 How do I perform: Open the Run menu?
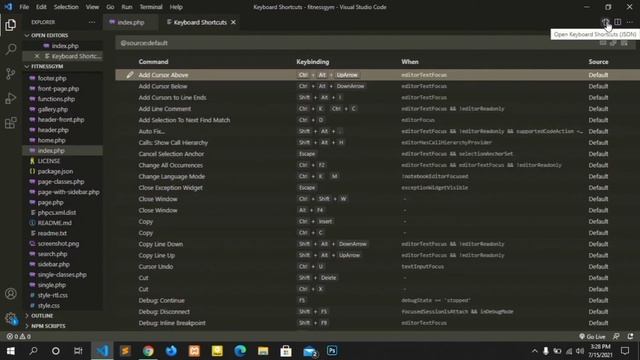pos(127,7)
